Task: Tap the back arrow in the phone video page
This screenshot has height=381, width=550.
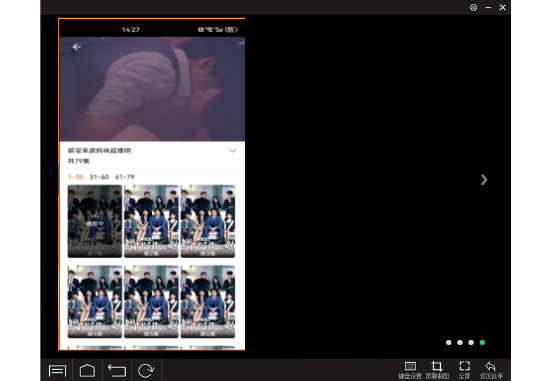Action: coord(76,47)
